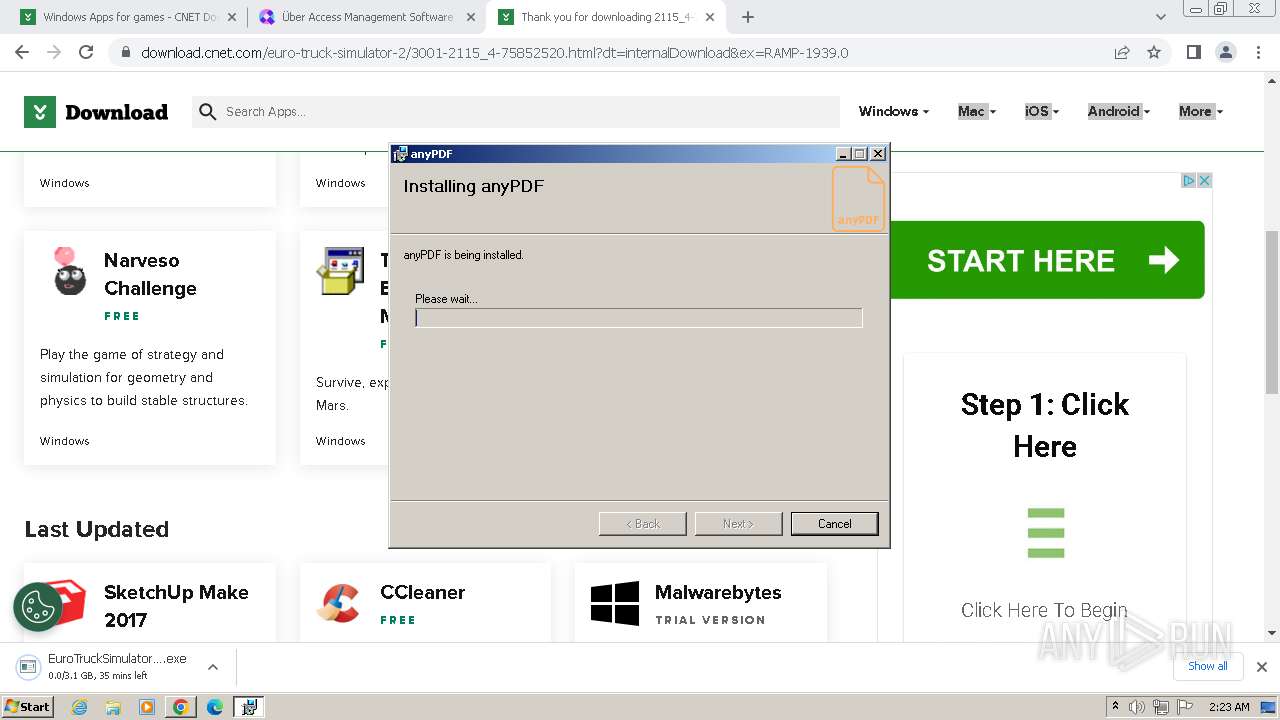Click the installer taskbar icon
This screenshot has width=1280, height=720.
pos(248,707)
